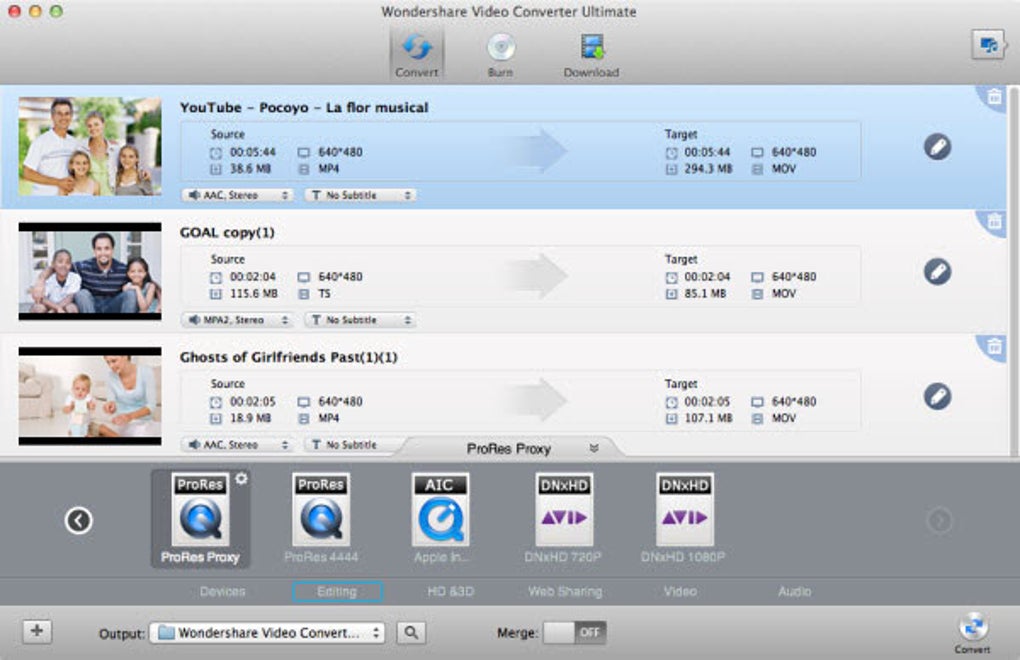
Task: Start conversion with bottom Convert button
Action: pyautogui.click(x=973, y=632)
